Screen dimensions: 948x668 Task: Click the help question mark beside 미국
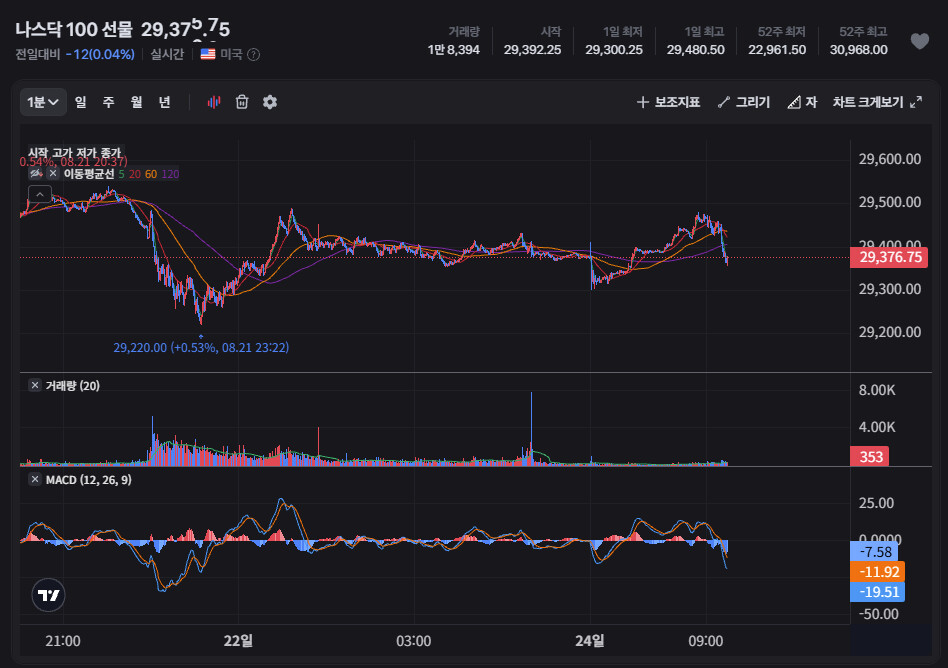tap(254, 54)
